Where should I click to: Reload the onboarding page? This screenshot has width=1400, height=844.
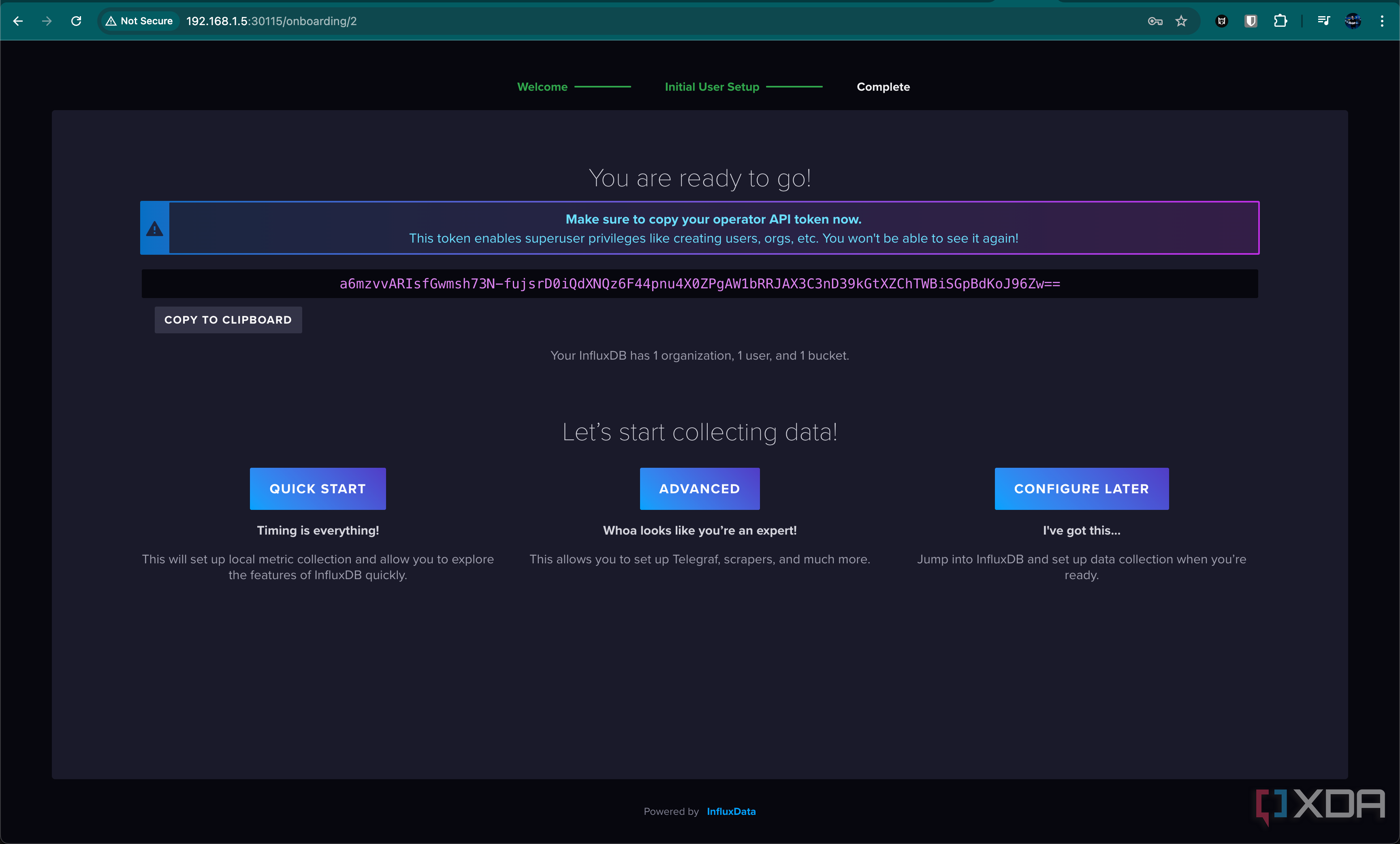click(x=76, y=21)
